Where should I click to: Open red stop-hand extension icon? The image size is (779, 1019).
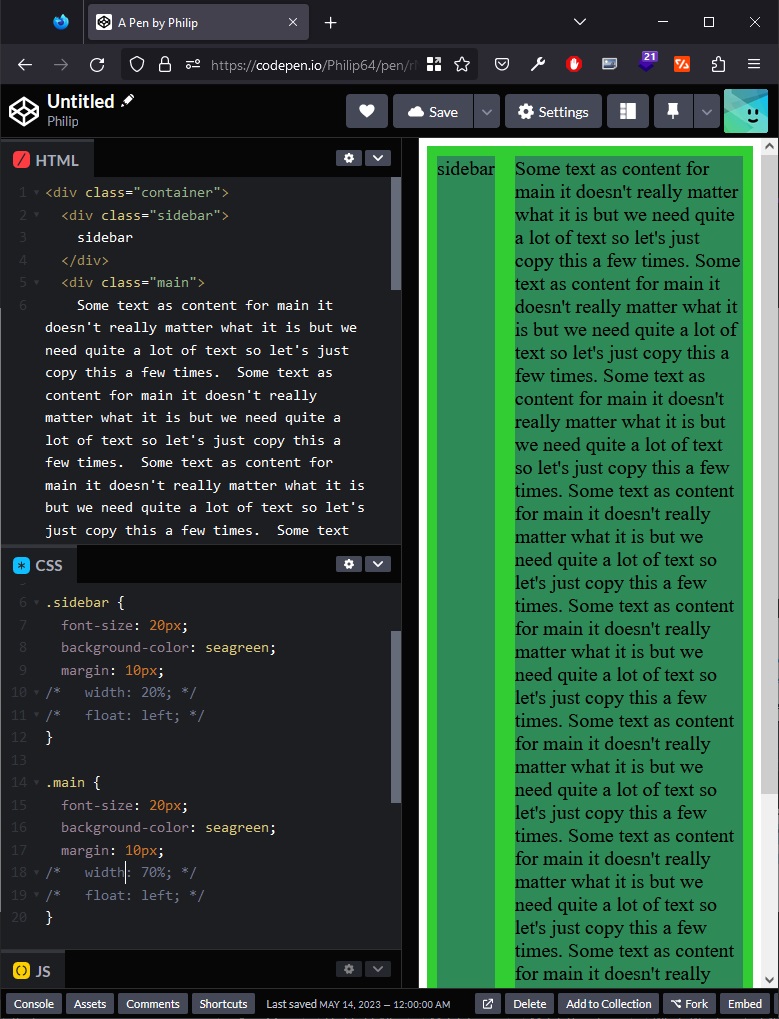point(573,64)
